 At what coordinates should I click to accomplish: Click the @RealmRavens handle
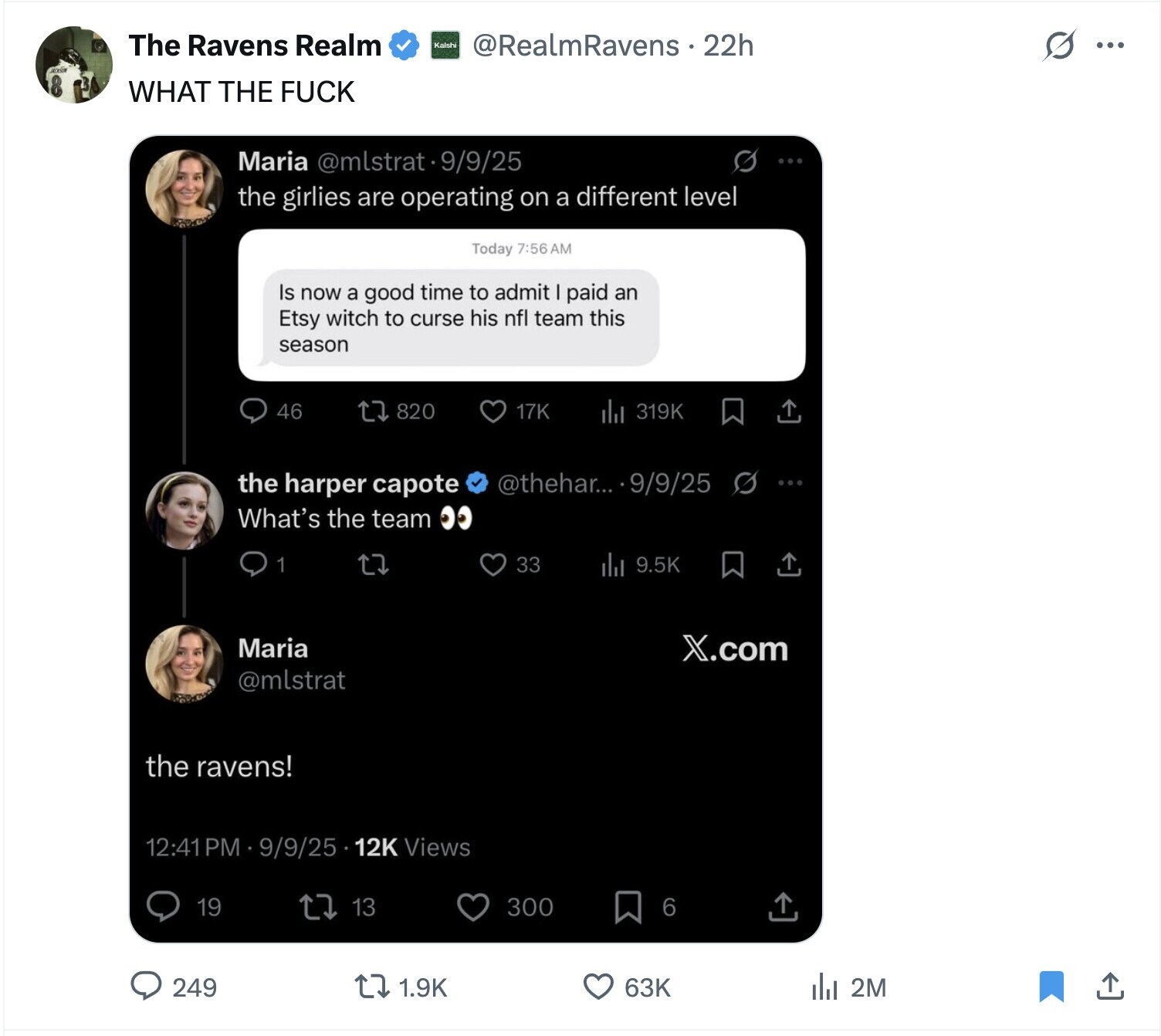(575, 46)
